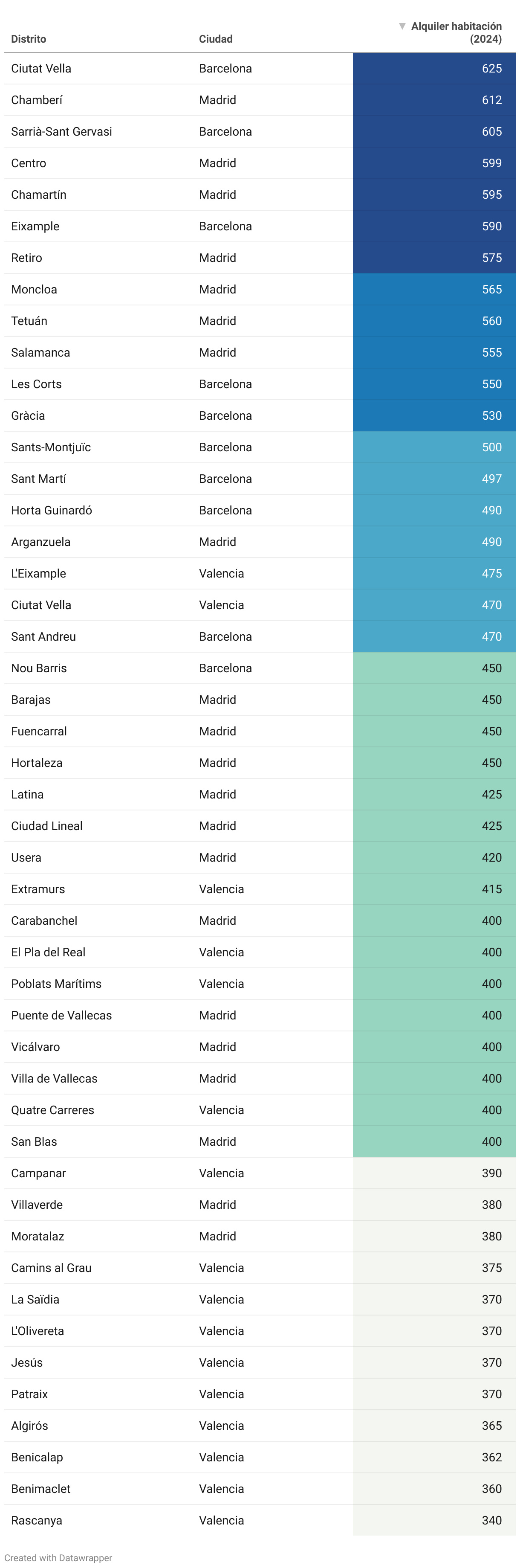The image size is (520, 1568).
Task: Click the Ciudad column header
Action: (216, 39)
